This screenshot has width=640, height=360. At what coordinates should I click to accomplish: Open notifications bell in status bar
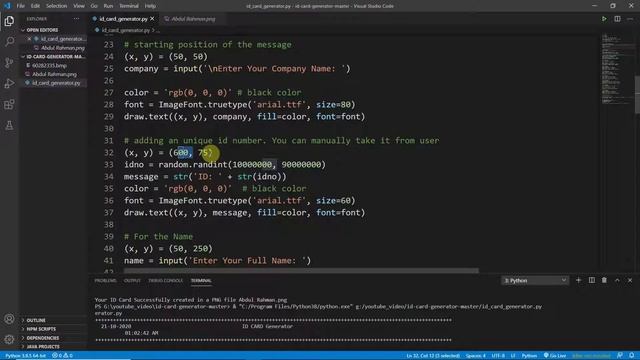632,356
